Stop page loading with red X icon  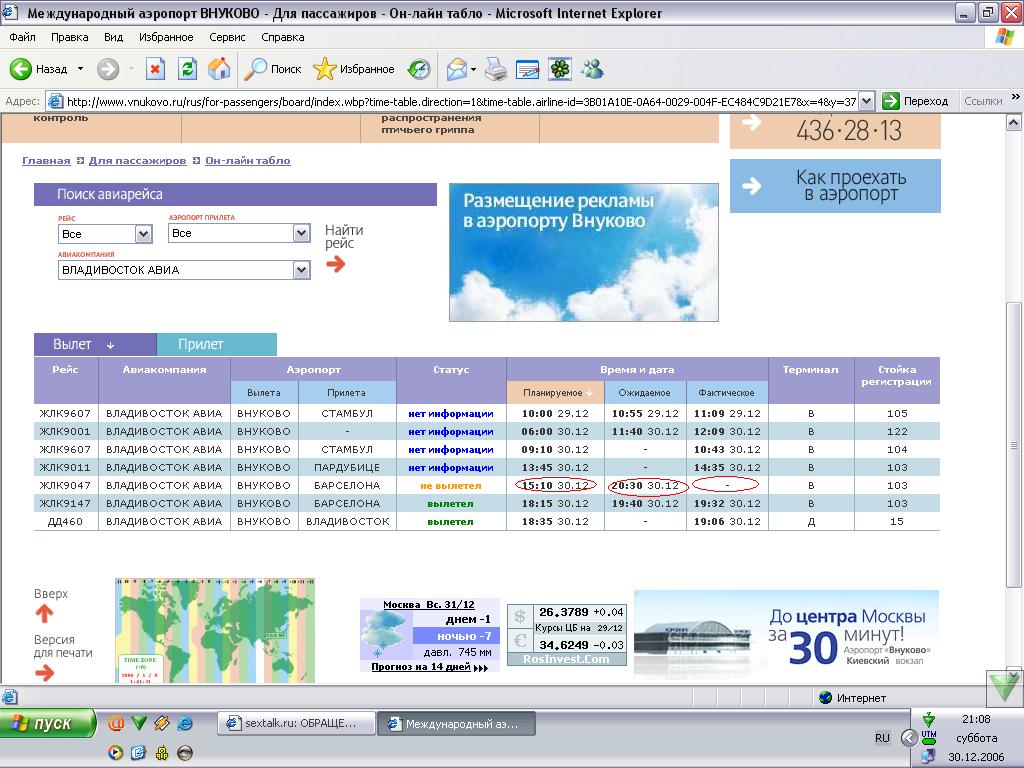(x=155, y=69)
